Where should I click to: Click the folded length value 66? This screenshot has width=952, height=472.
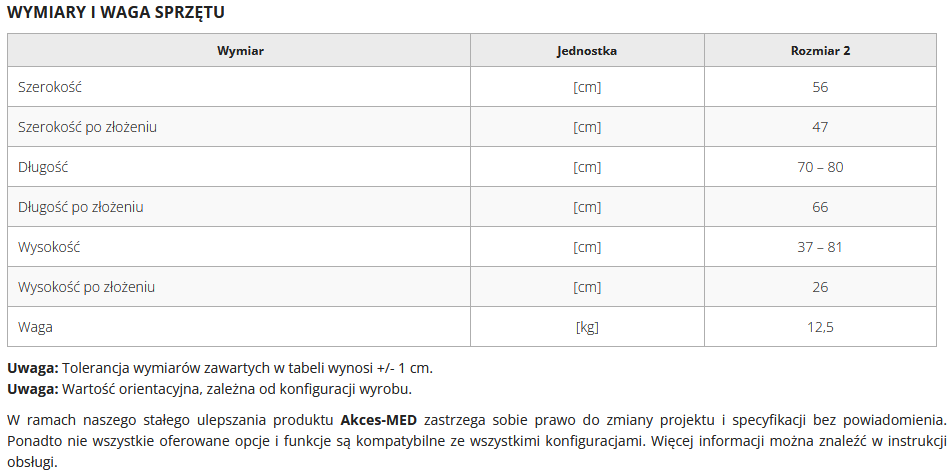click(x=820, y=207)
